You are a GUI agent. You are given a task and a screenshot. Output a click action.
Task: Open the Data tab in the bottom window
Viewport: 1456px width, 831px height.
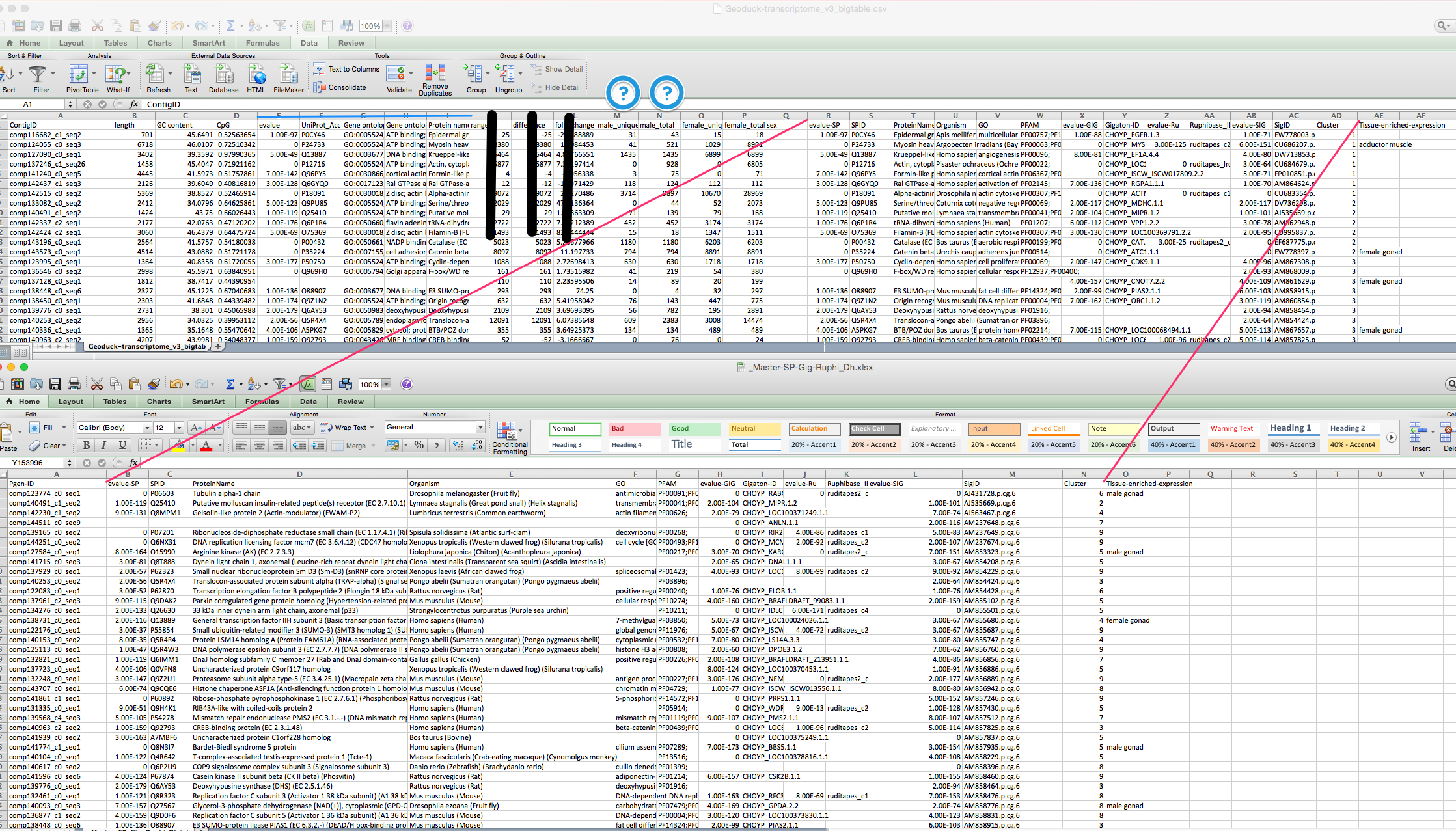click(x=309, y=402)
